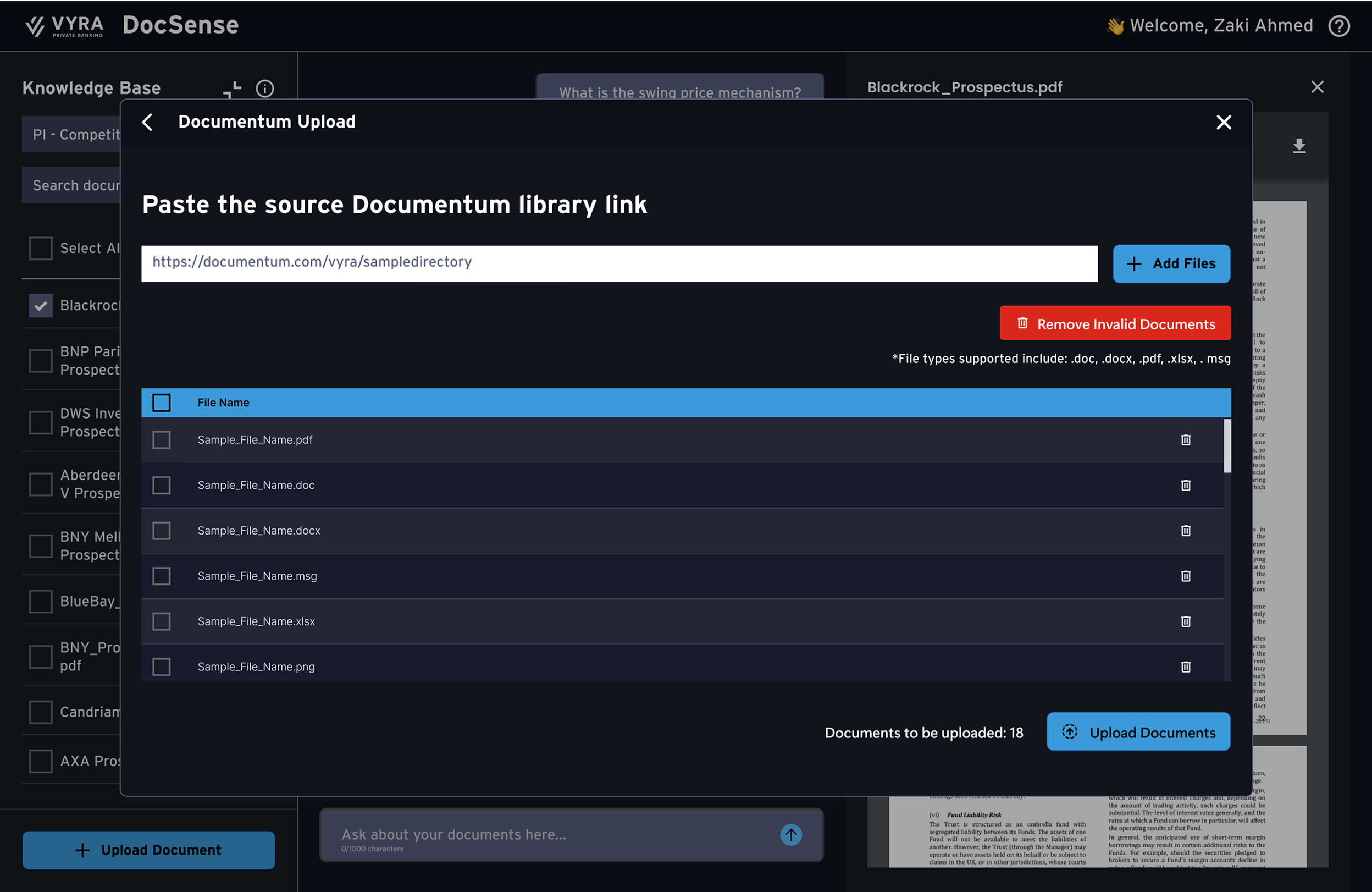Check the AXA Prospectus checkbox
The width and height of the screenshot is (1372, 892).
pyautogui.click(x=41, y=761)
